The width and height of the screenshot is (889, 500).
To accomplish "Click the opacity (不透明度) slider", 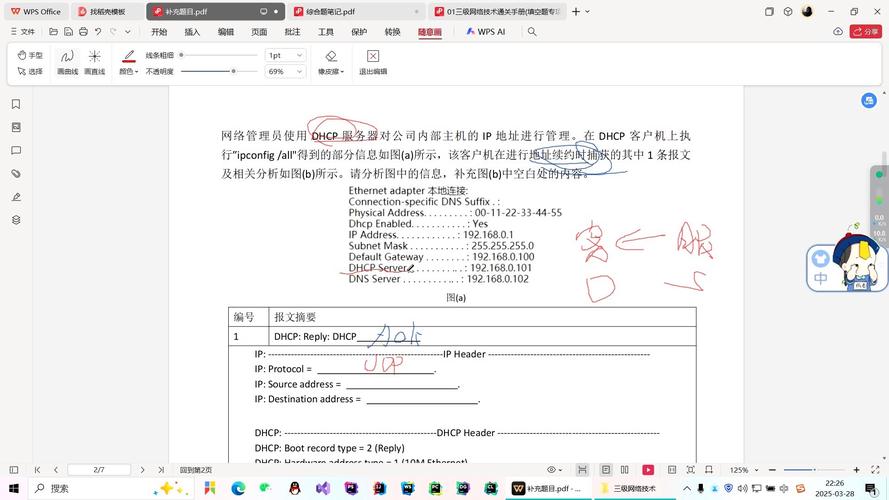I will click(218, 71).
